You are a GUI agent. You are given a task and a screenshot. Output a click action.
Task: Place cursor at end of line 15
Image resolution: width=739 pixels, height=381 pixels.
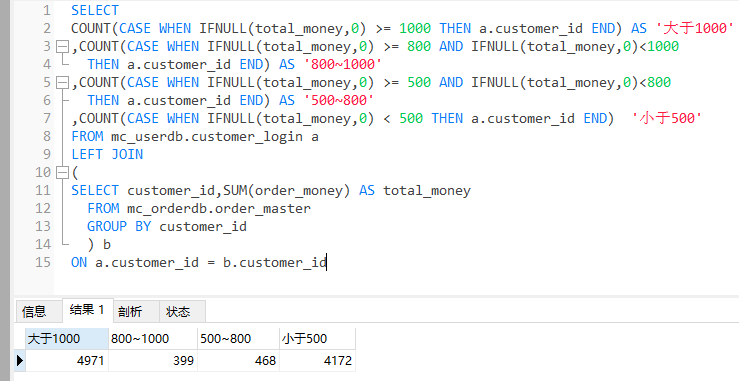327,262
